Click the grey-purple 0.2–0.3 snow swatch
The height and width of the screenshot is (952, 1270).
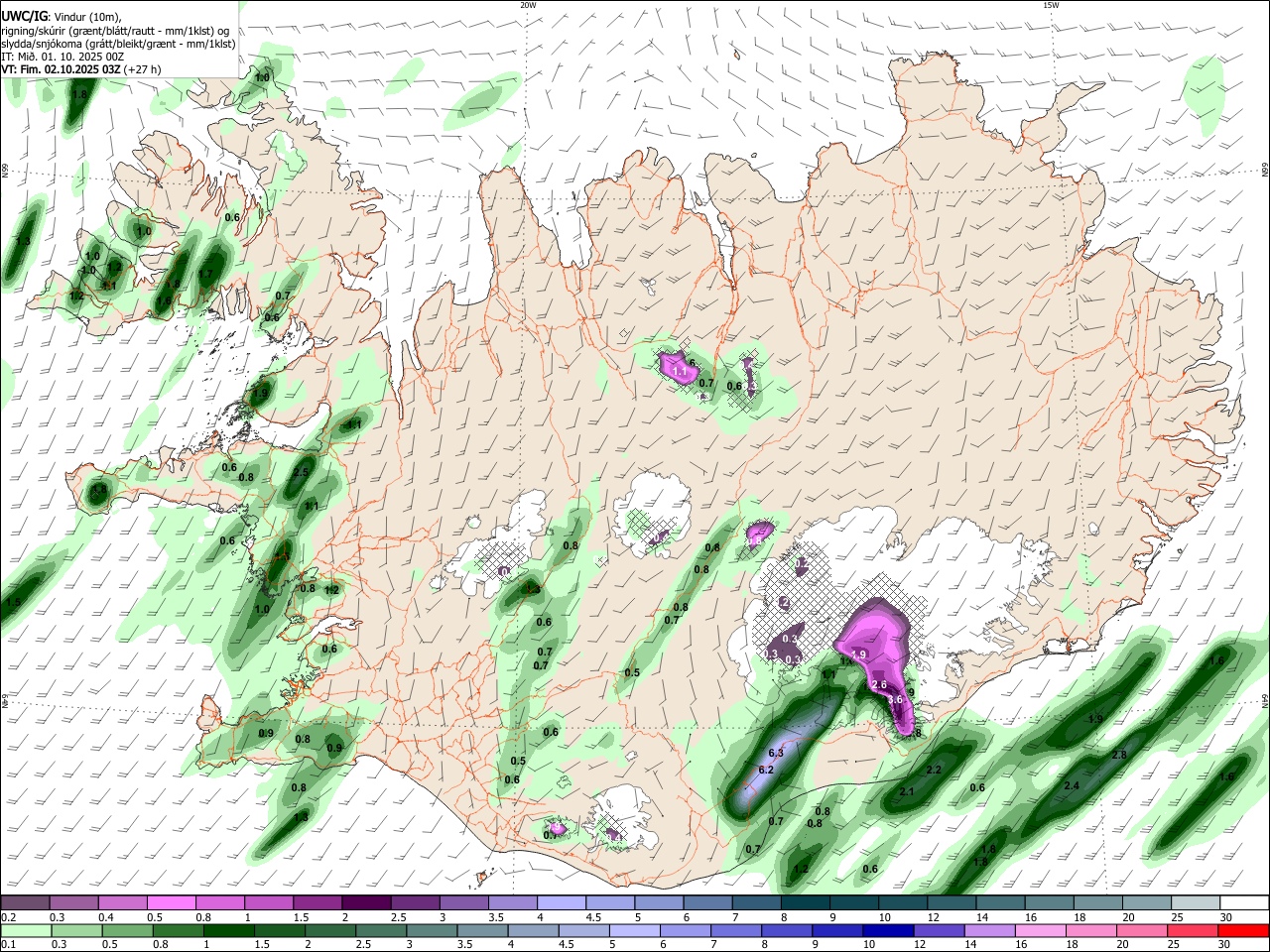point(26,902)
